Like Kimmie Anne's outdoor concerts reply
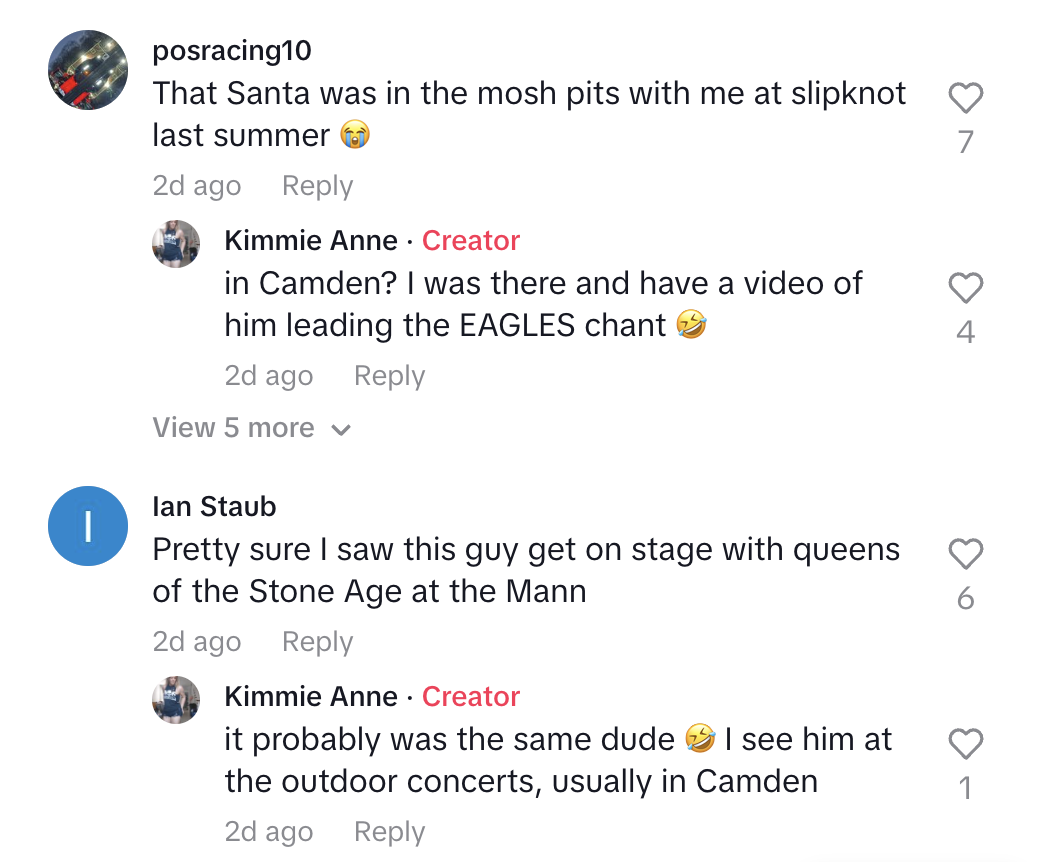Screen dimensions: 1048x862 click(965, 744)
